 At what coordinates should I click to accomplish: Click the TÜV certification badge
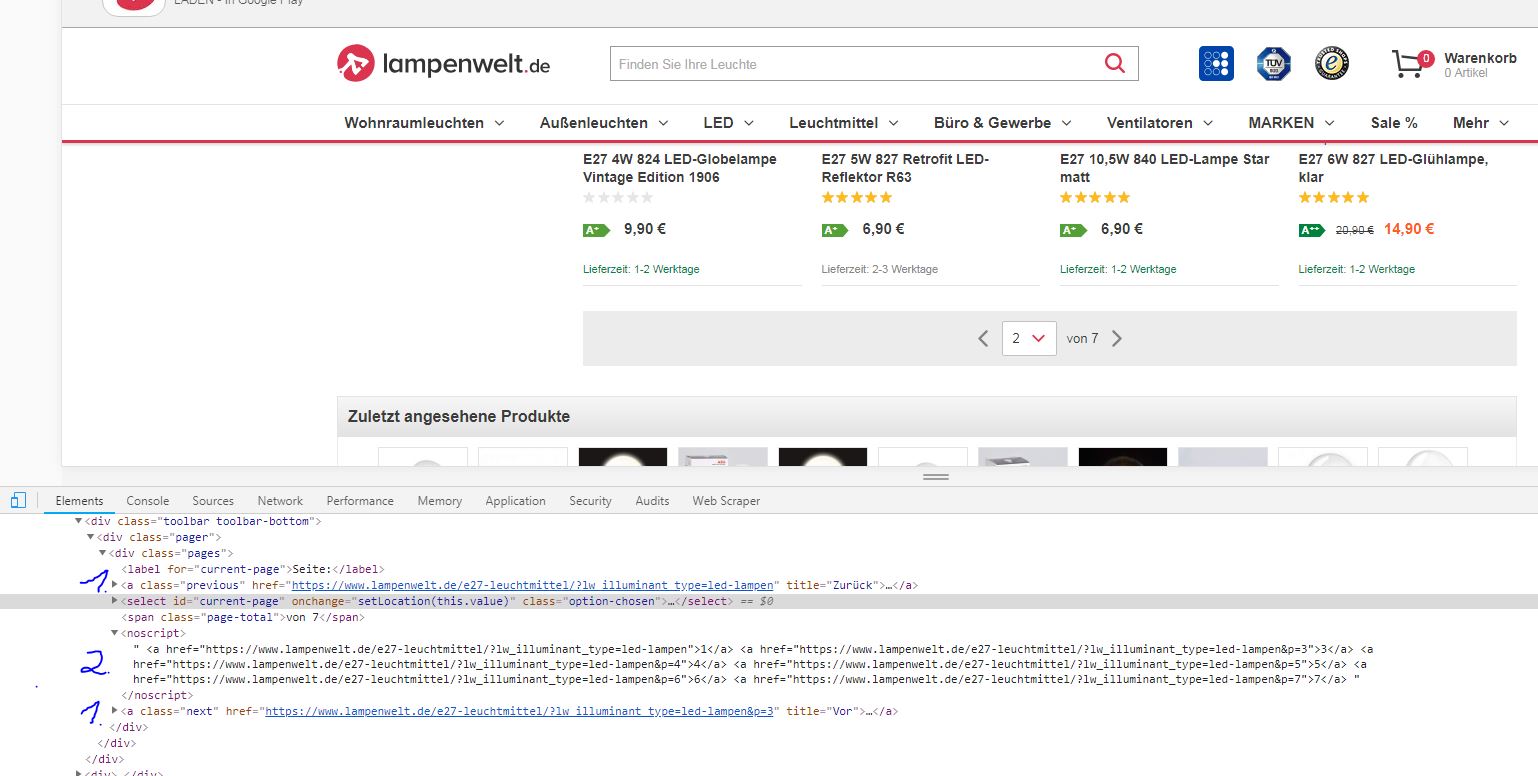click(x=1273, y=64)
